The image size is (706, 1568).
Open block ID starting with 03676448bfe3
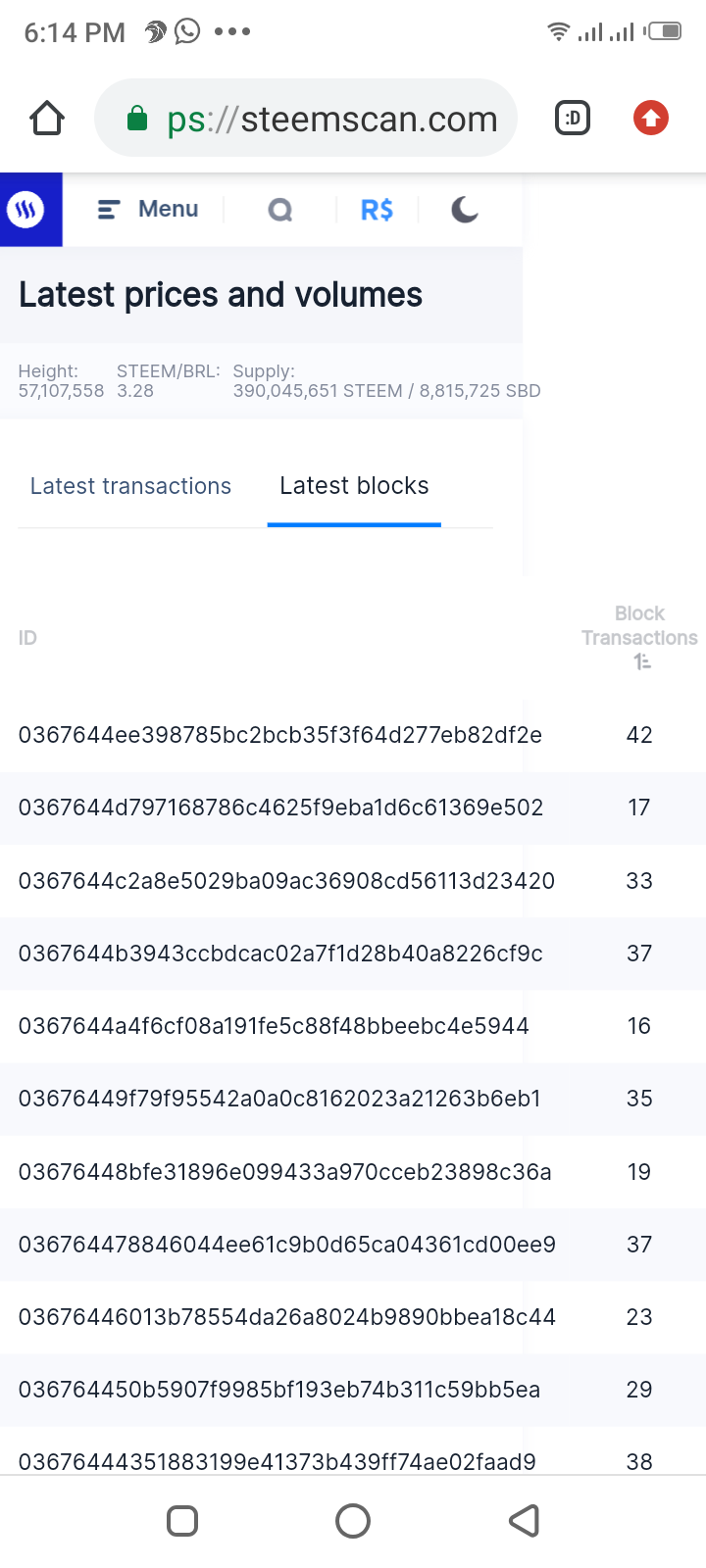coord(284,1172)
